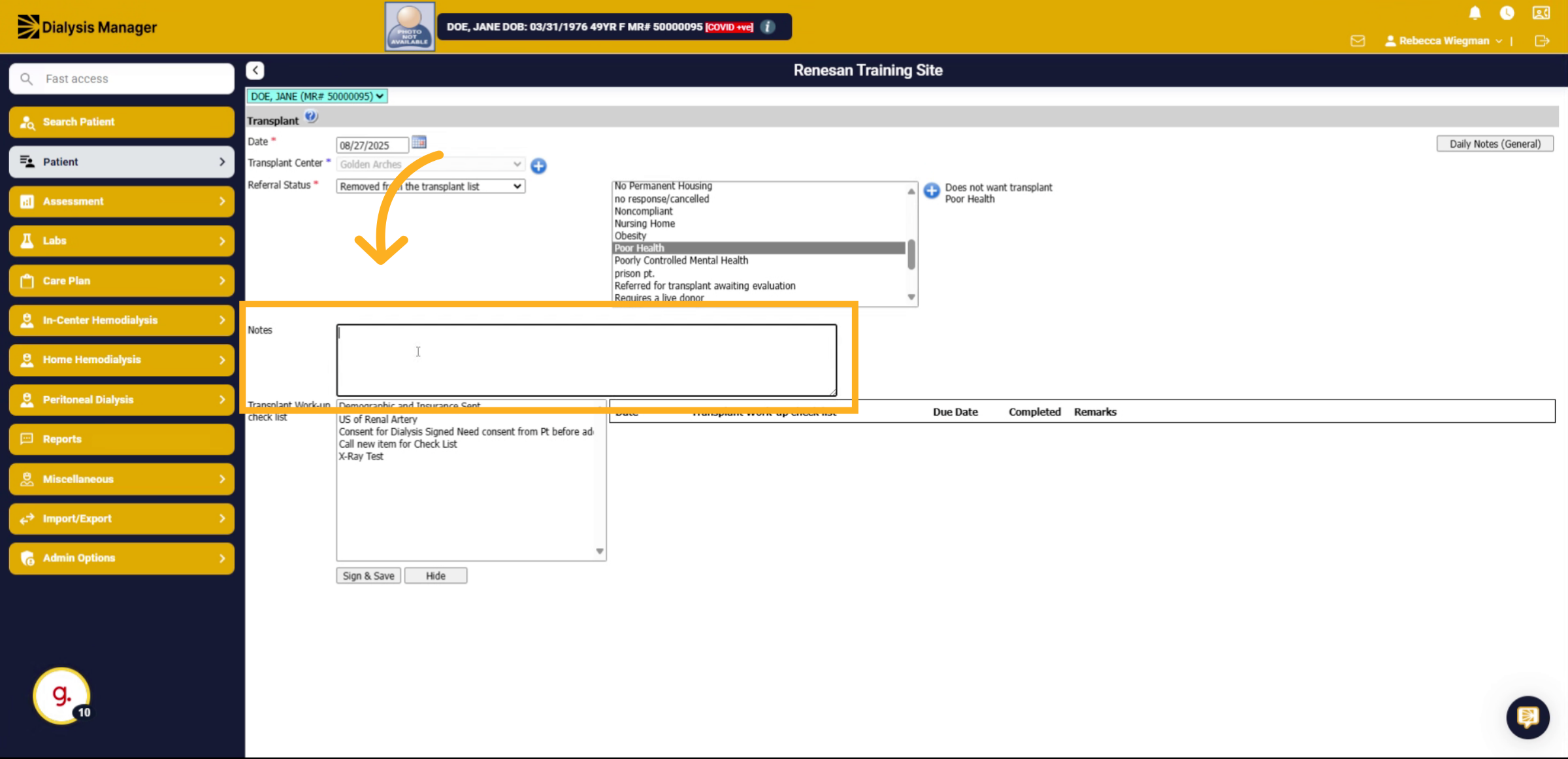1568x759 pixels.
Task: Open the mail envelope icon
Action: tap(1358, 41)
